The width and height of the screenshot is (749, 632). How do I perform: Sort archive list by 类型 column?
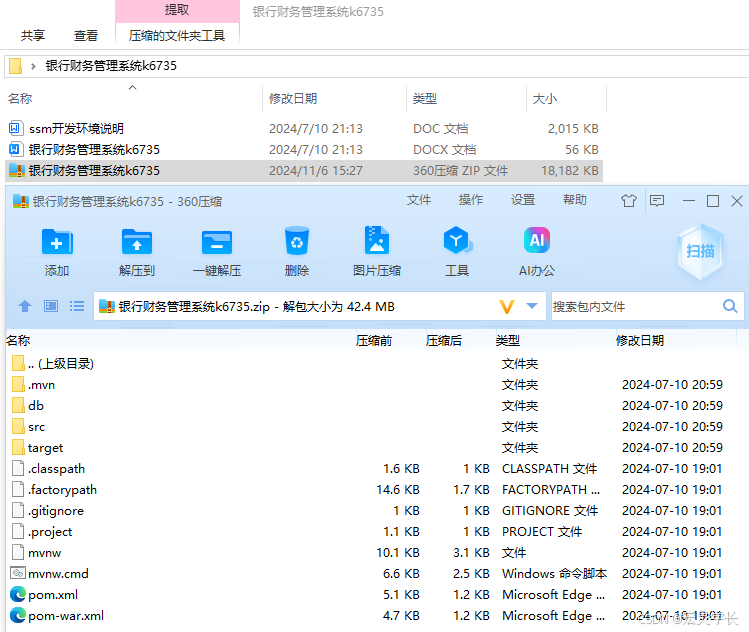pos(508,341)
